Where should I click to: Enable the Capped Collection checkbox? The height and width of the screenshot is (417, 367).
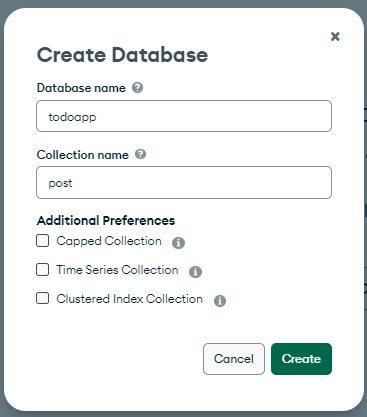(x=42, y=240)
